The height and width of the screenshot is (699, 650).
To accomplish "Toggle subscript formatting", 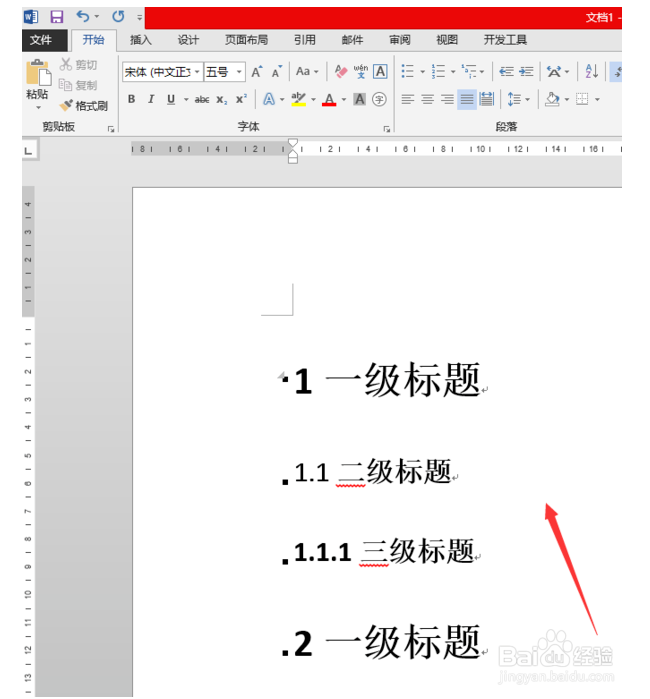I will (x=222, y=99).
